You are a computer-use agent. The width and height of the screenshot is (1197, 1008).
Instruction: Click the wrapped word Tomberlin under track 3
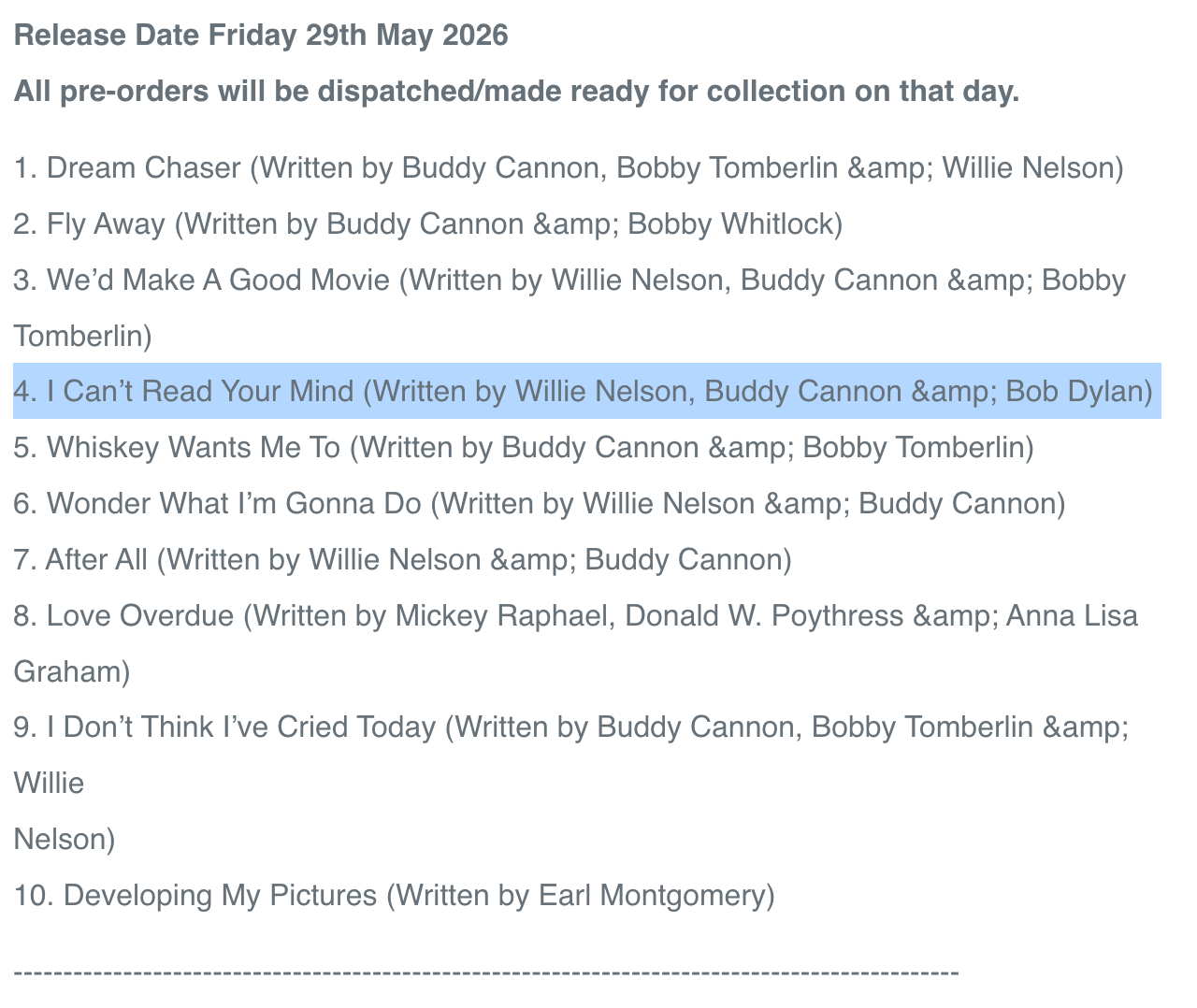pyautogui.click(x=82, y=337)
